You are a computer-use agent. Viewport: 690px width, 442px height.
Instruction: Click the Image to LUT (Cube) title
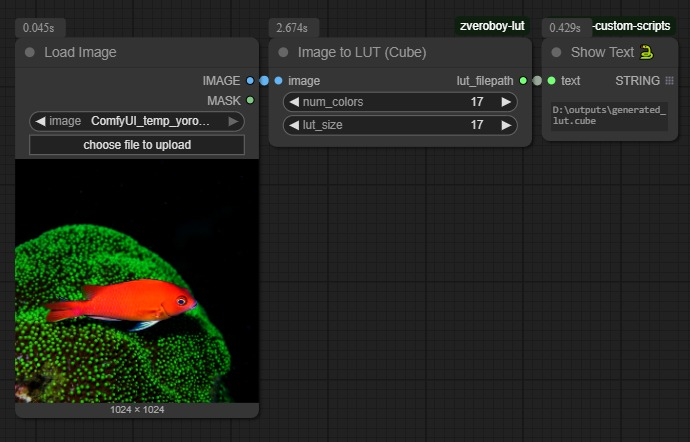pos(362,52)
